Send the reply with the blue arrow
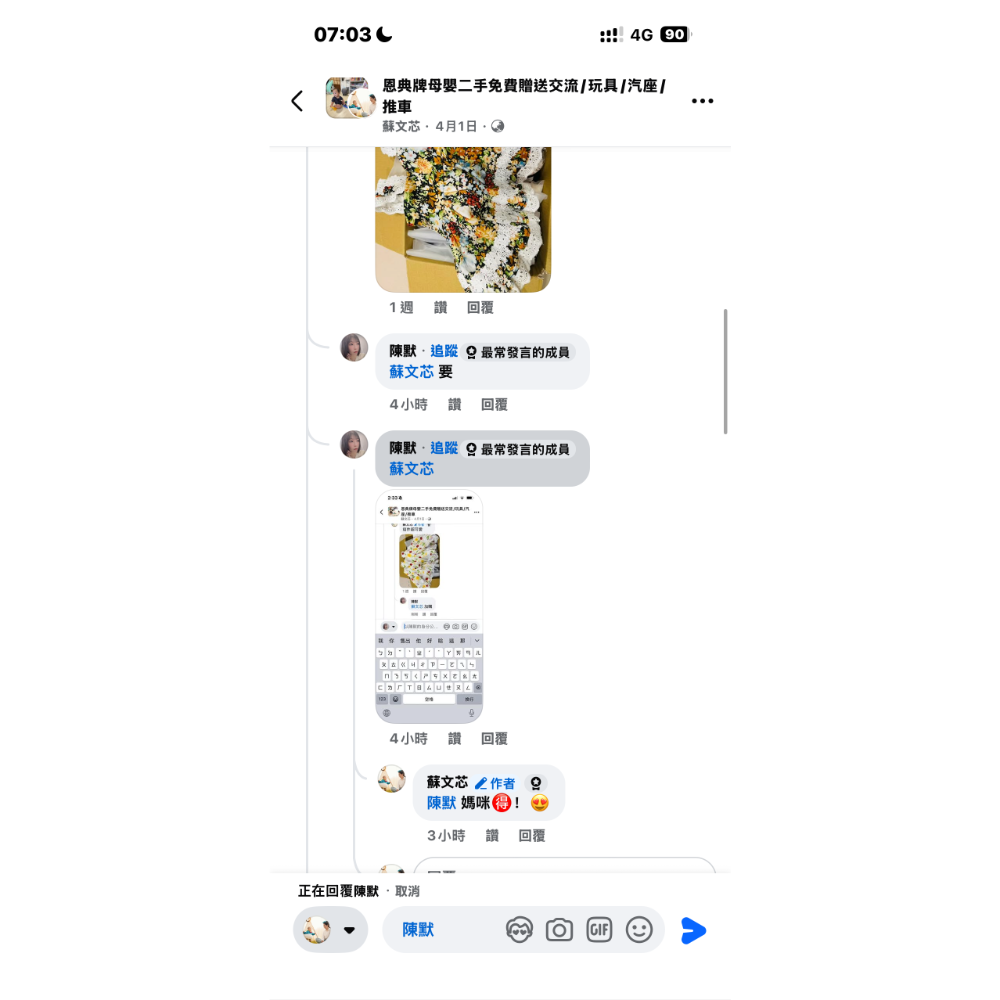 point(693,930)
